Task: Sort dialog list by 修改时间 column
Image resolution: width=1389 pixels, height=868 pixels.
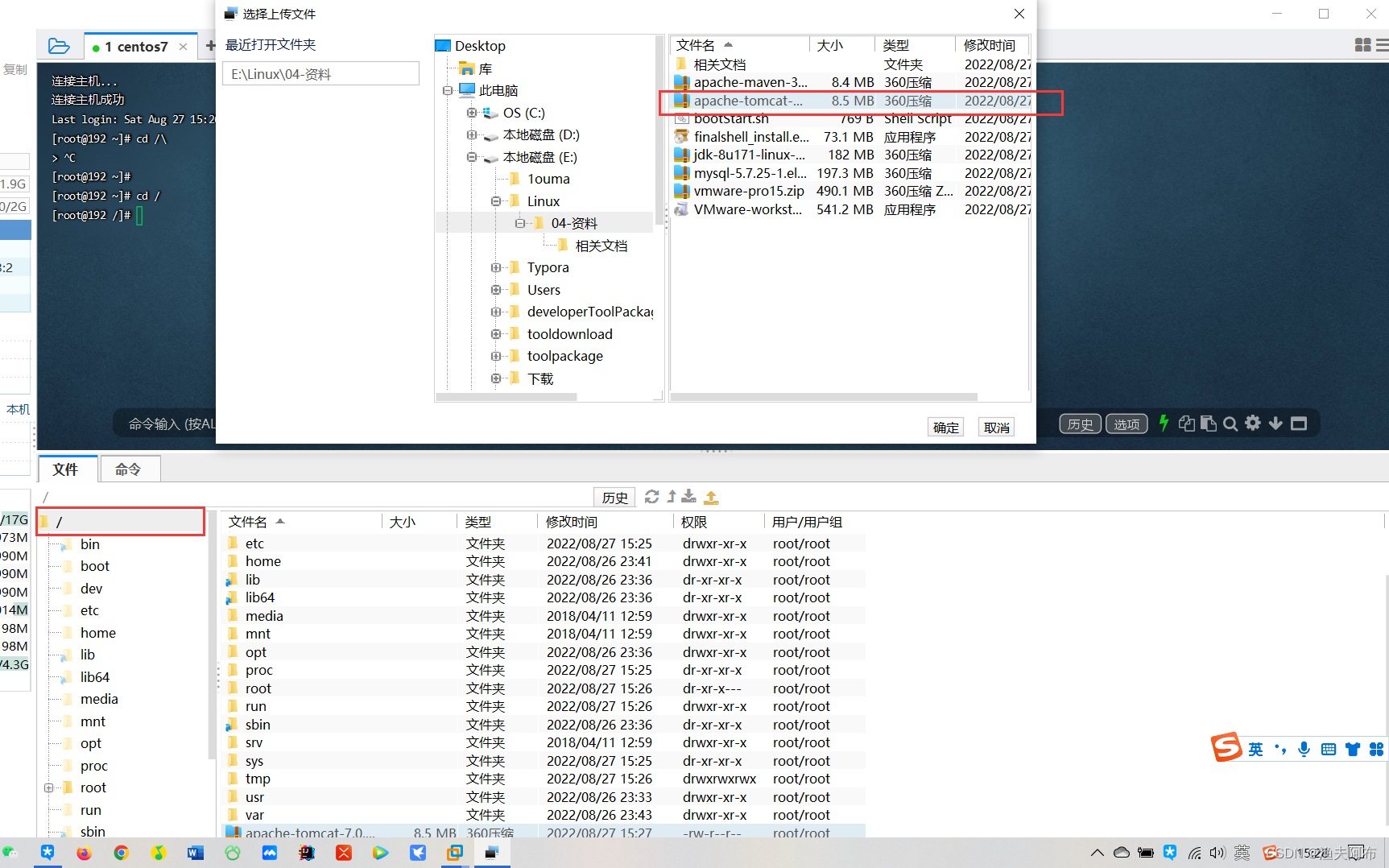Action: (x=992, y=45)
